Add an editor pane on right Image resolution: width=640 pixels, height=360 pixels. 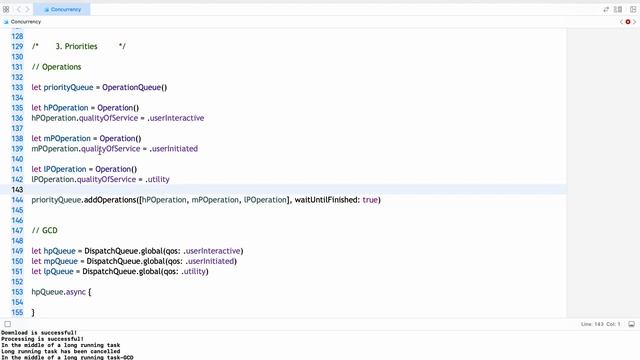click(633, 9)
